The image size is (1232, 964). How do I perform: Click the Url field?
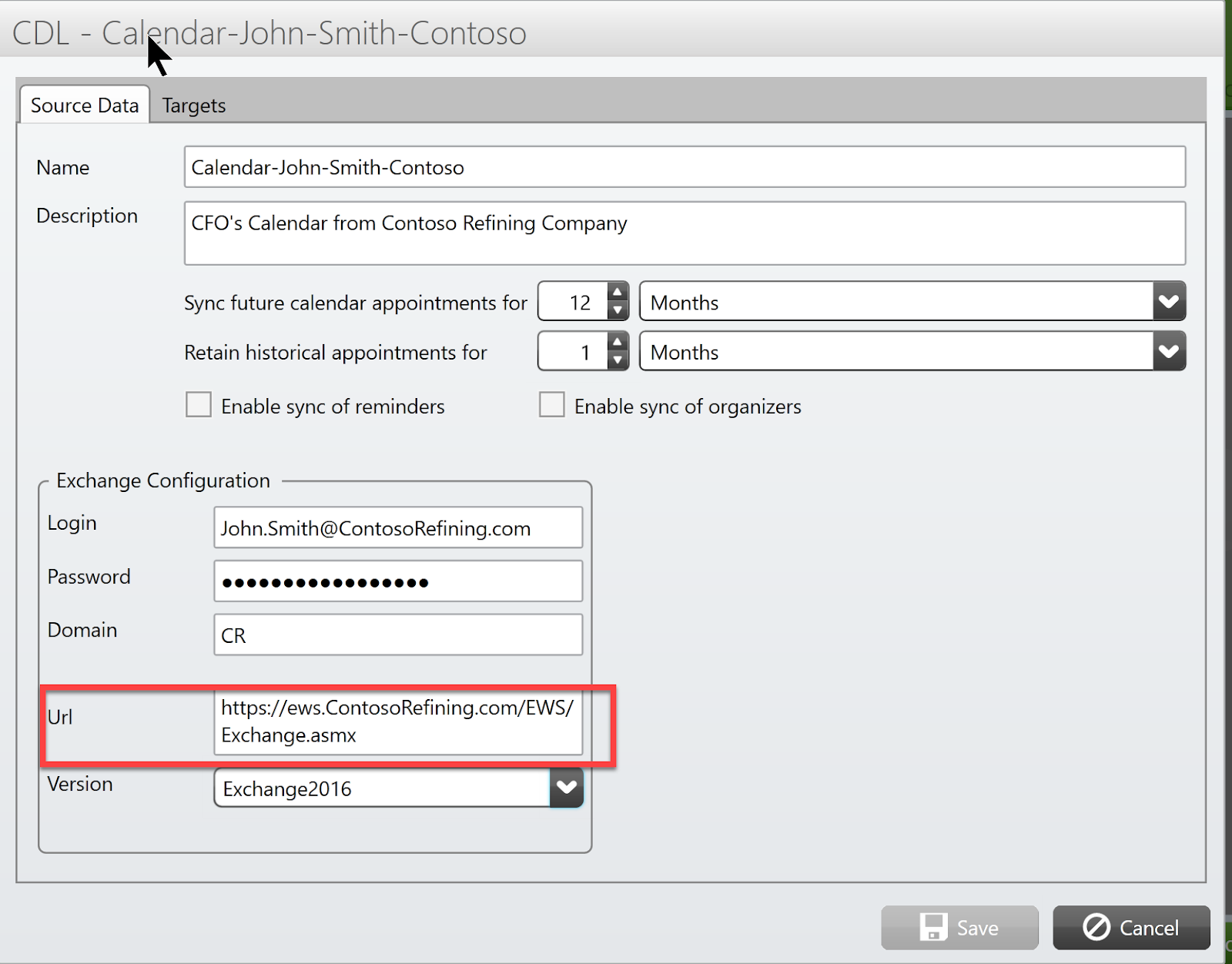tap(398, 721)
